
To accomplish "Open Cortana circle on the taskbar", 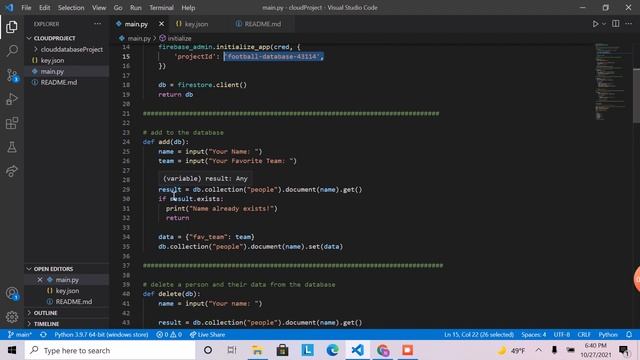I will (x=208, y=350).
